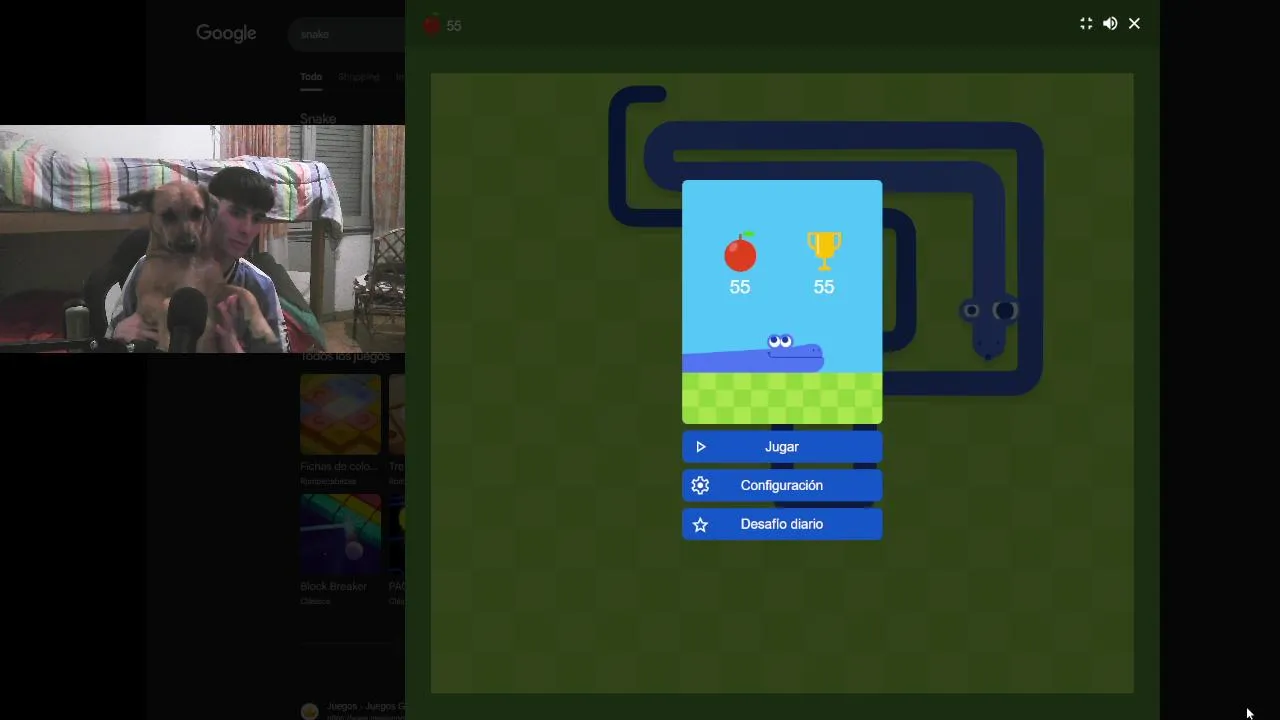1280x720 pixels.
Task: Mute the game sound speaker icon
Action: click(x=1110, y=23)
